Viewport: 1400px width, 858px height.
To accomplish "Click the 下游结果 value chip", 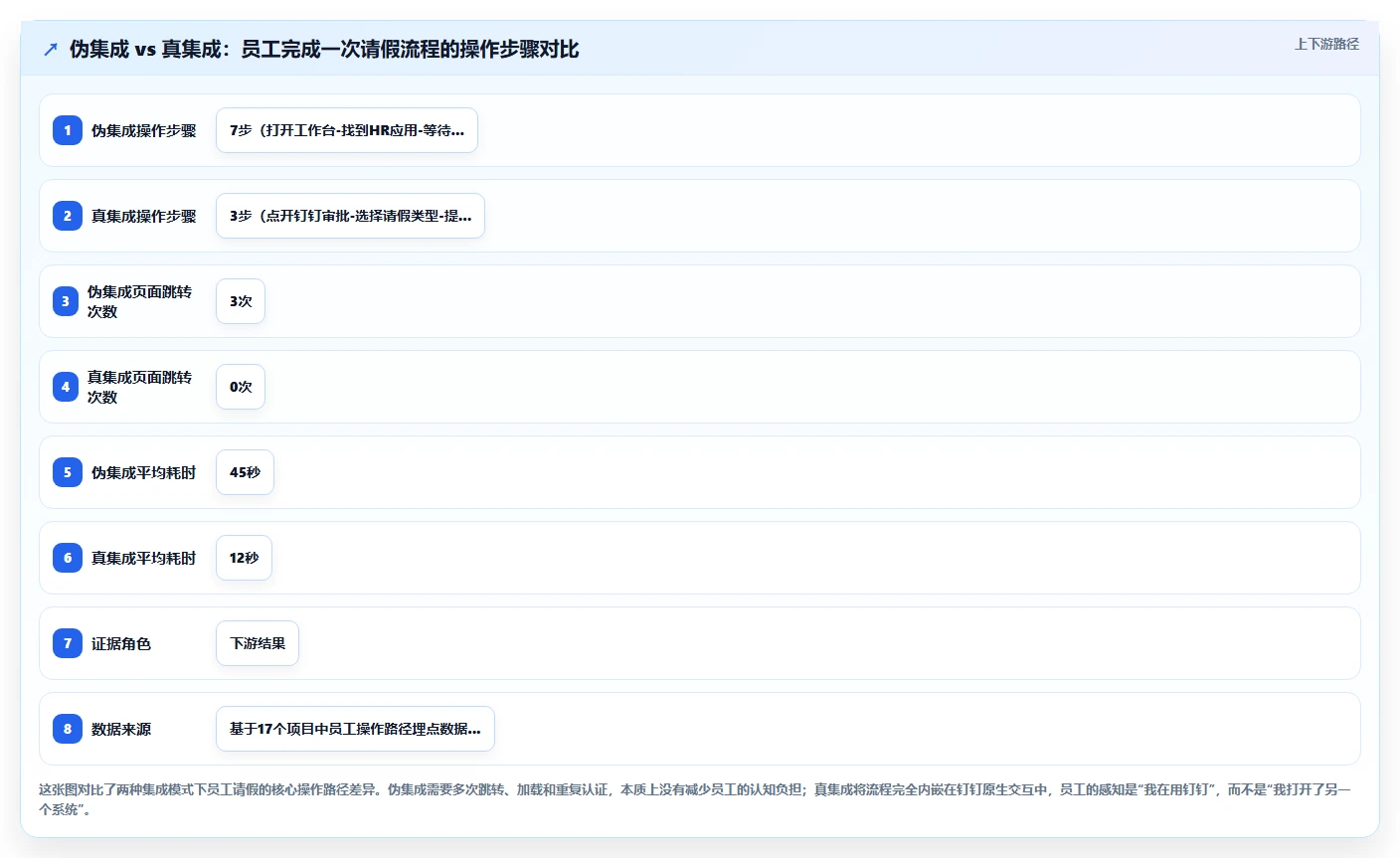I will coord(258,643).
